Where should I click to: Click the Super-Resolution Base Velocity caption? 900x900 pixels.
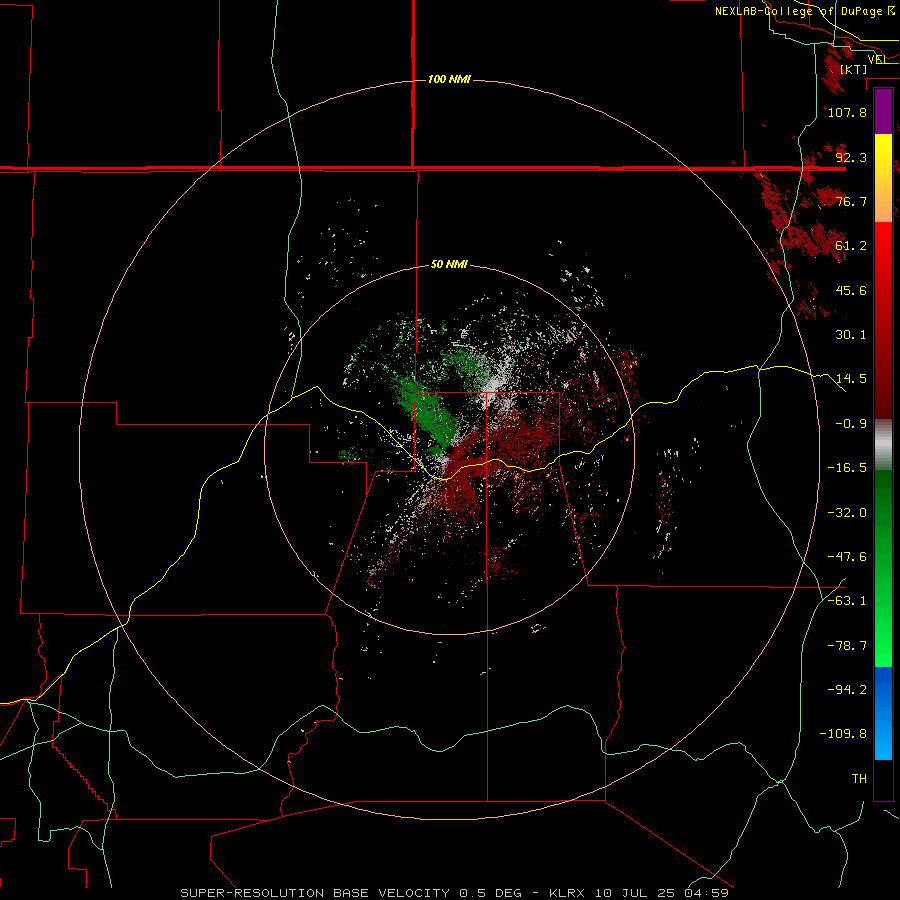(x=454, y=893)
